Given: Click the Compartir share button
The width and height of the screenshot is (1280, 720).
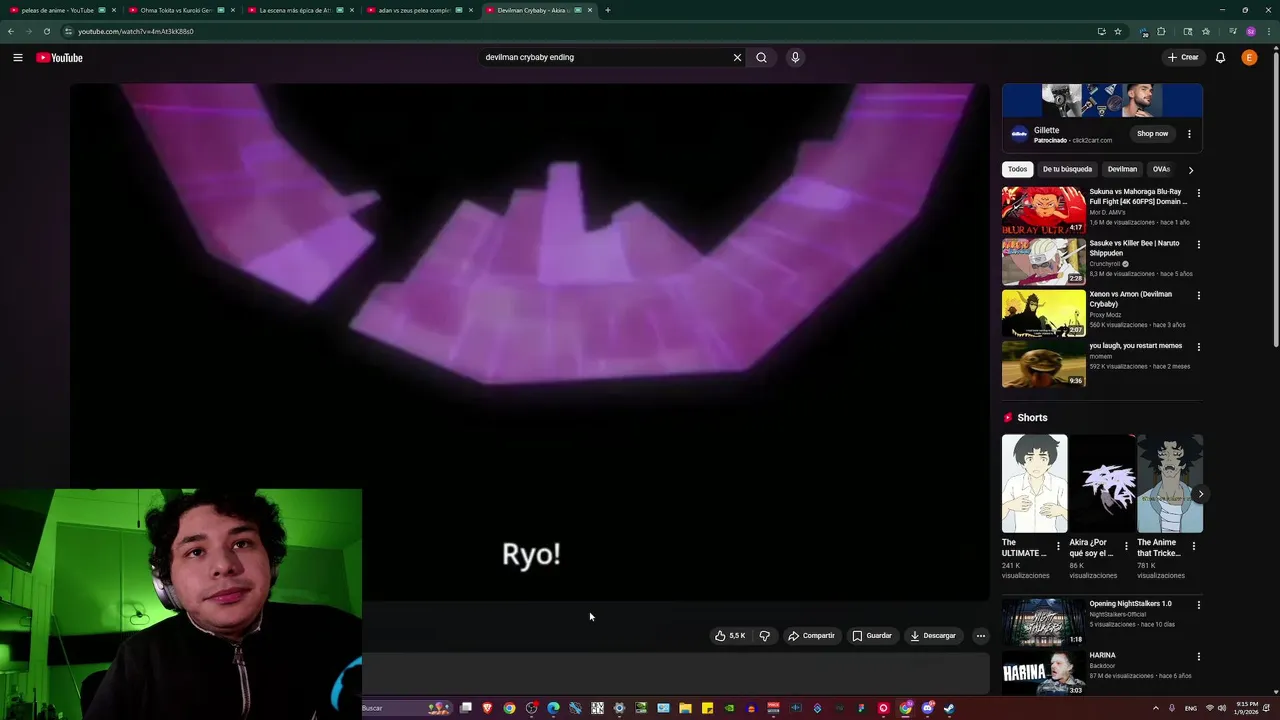Looking at the screenshot, I should [811, 636].
